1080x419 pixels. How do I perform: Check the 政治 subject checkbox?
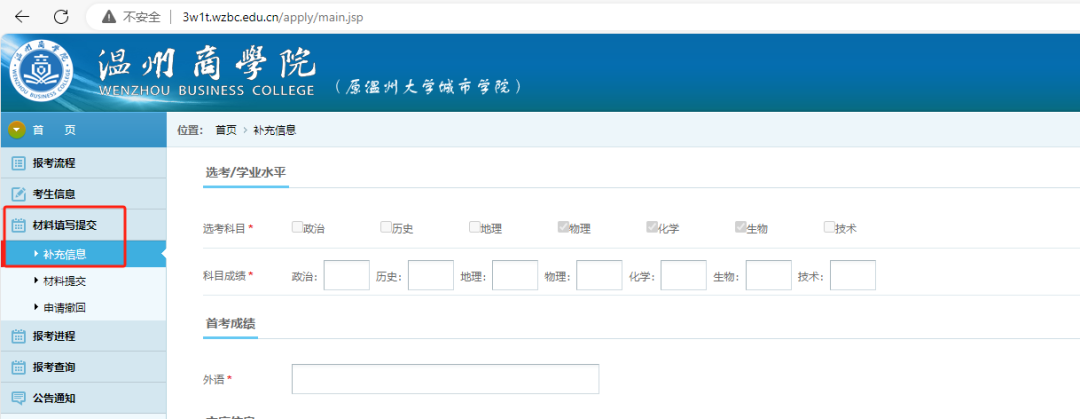coord(297,227)
